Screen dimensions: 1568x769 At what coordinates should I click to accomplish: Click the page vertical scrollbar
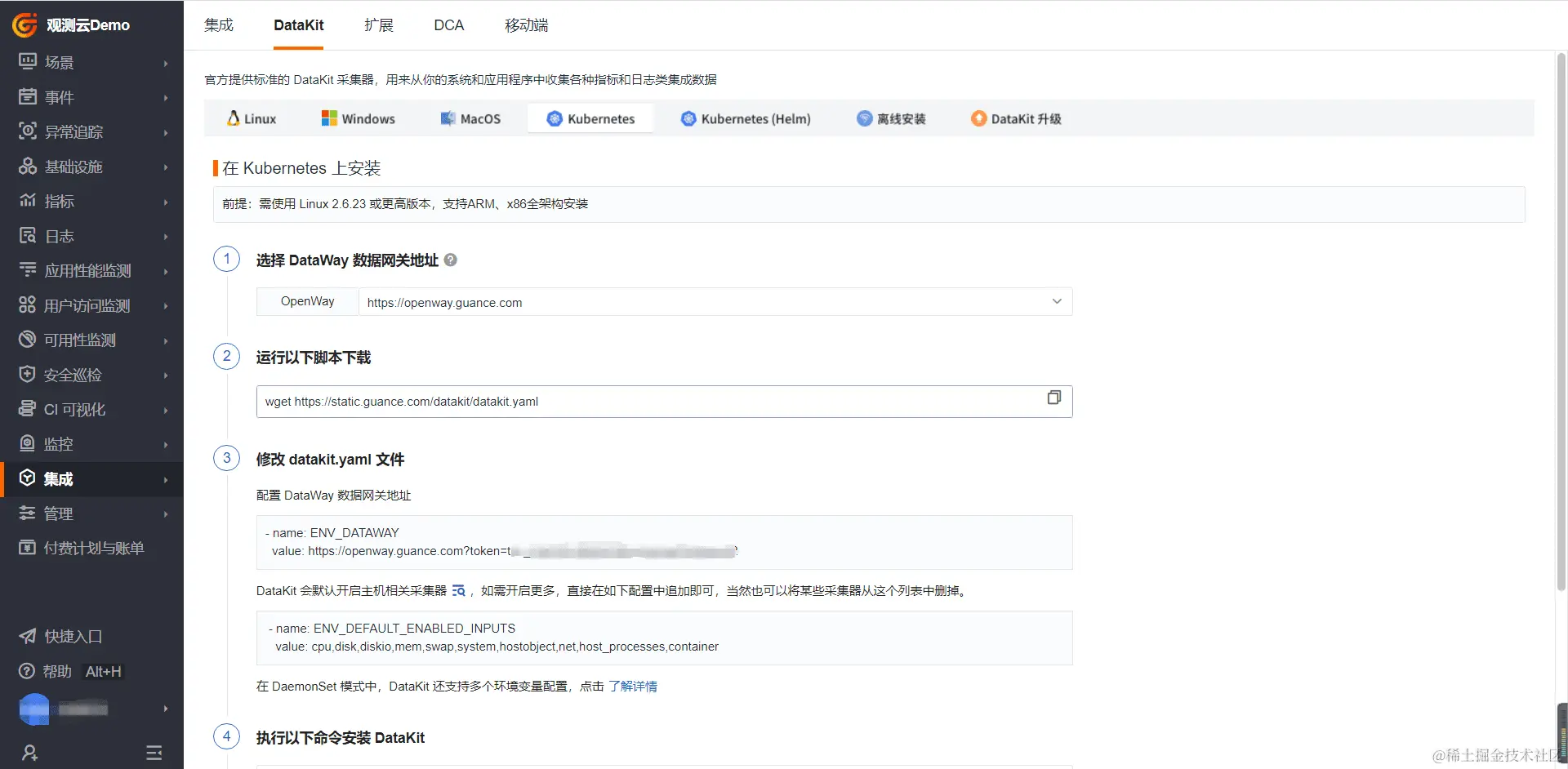tap(1561, 322)
